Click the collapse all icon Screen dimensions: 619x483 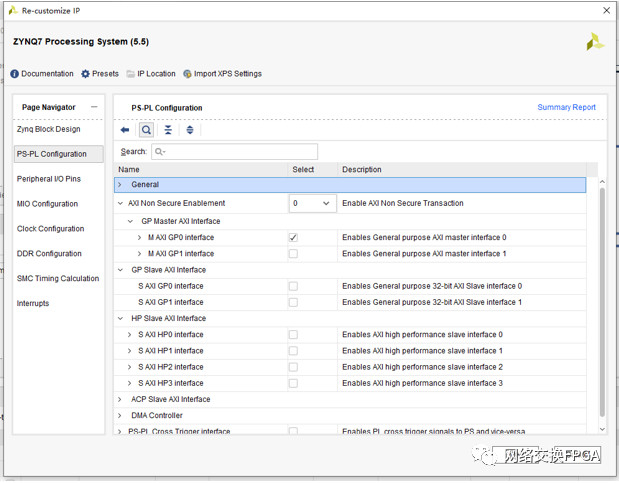click(168, 130)
